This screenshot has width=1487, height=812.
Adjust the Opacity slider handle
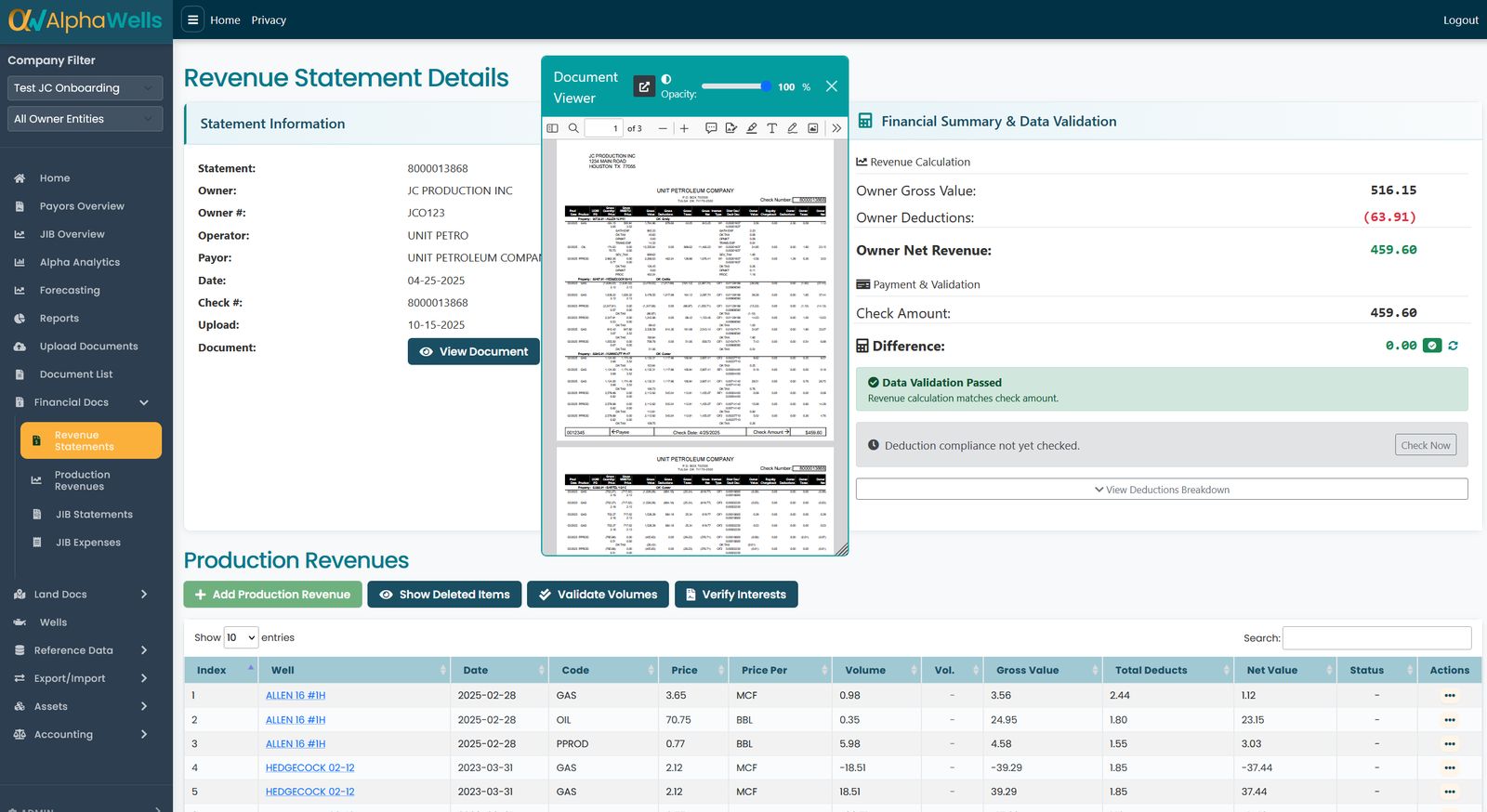coord(766,86)
